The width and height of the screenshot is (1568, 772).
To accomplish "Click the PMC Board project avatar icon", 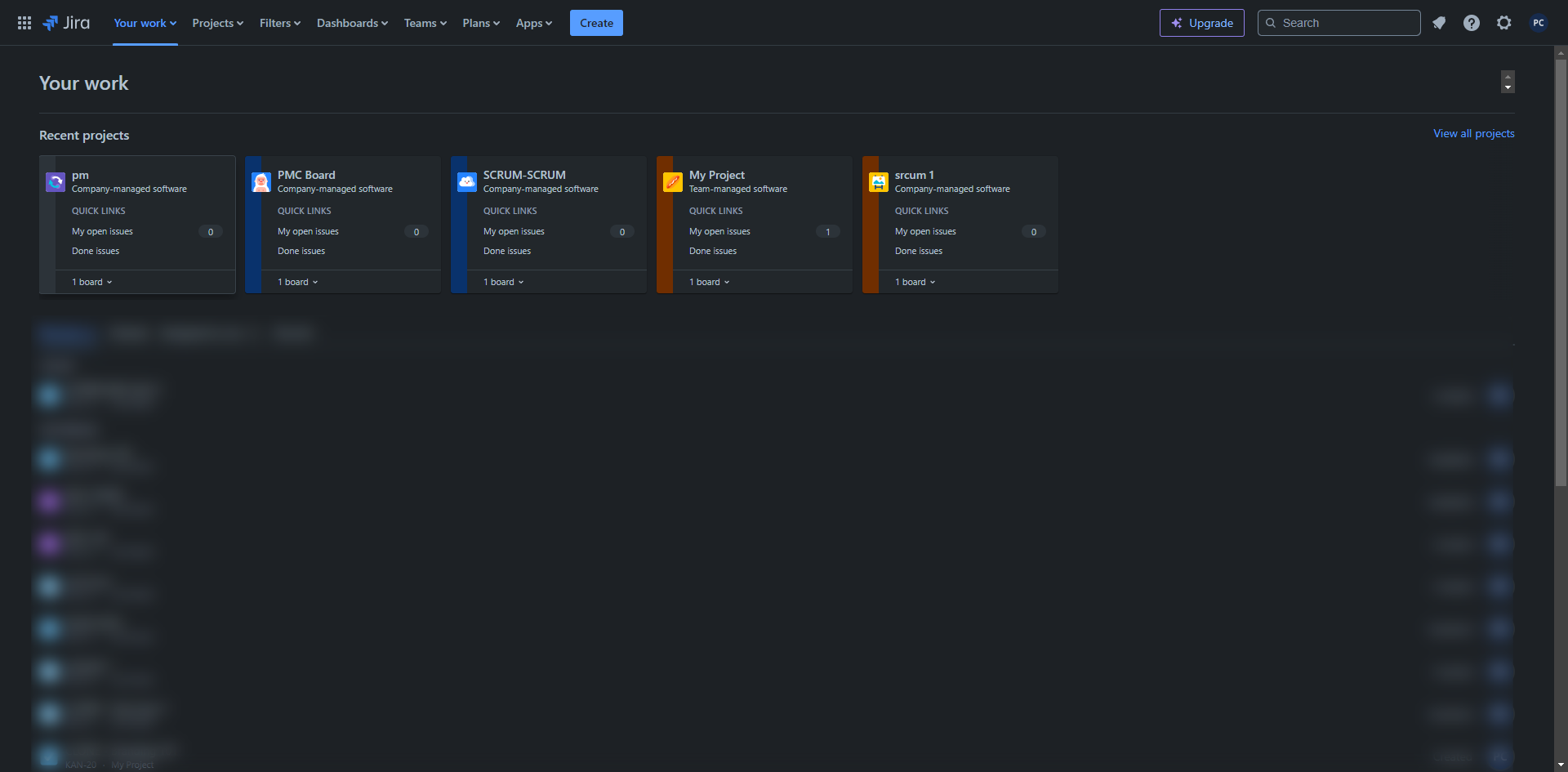I will [261, 181].
